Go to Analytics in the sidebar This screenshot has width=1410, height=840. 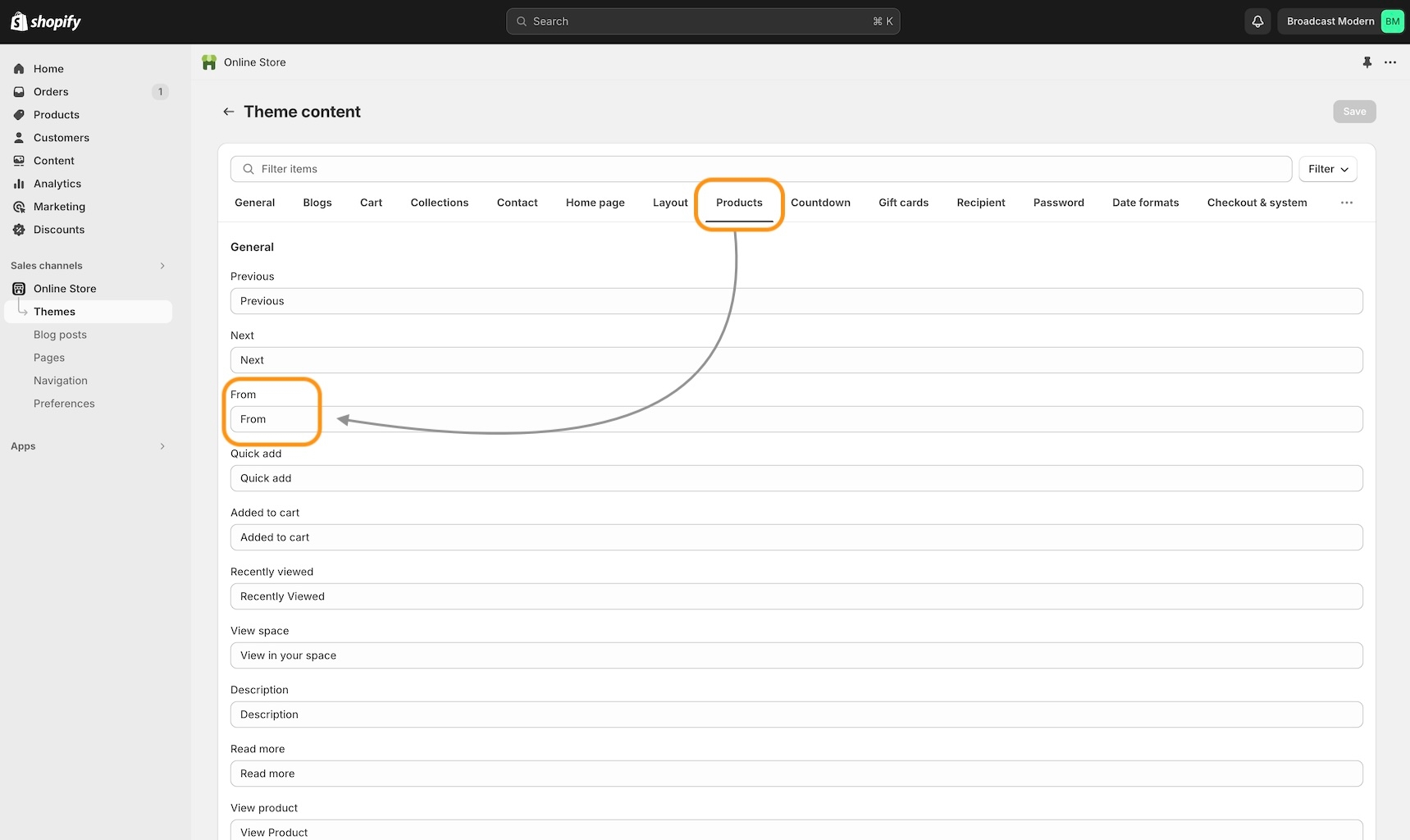coord(57,184)
